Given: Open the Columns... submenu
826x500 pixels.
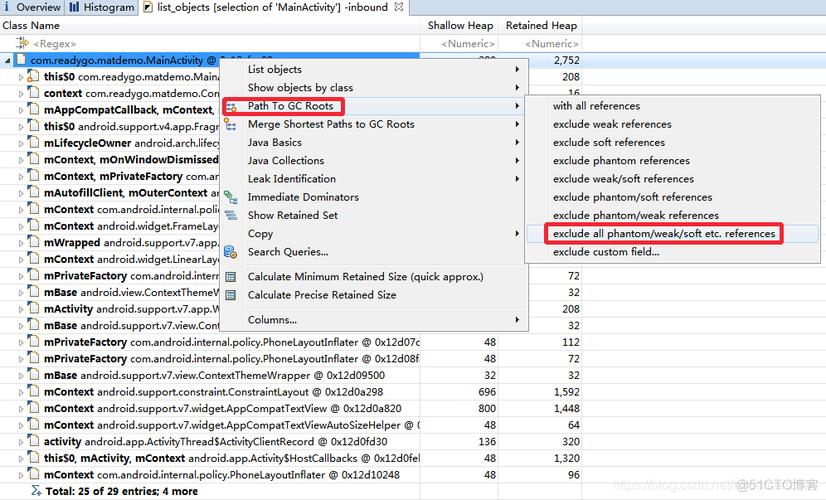Looking at the screenshot, I should click(x=373, y=320).
